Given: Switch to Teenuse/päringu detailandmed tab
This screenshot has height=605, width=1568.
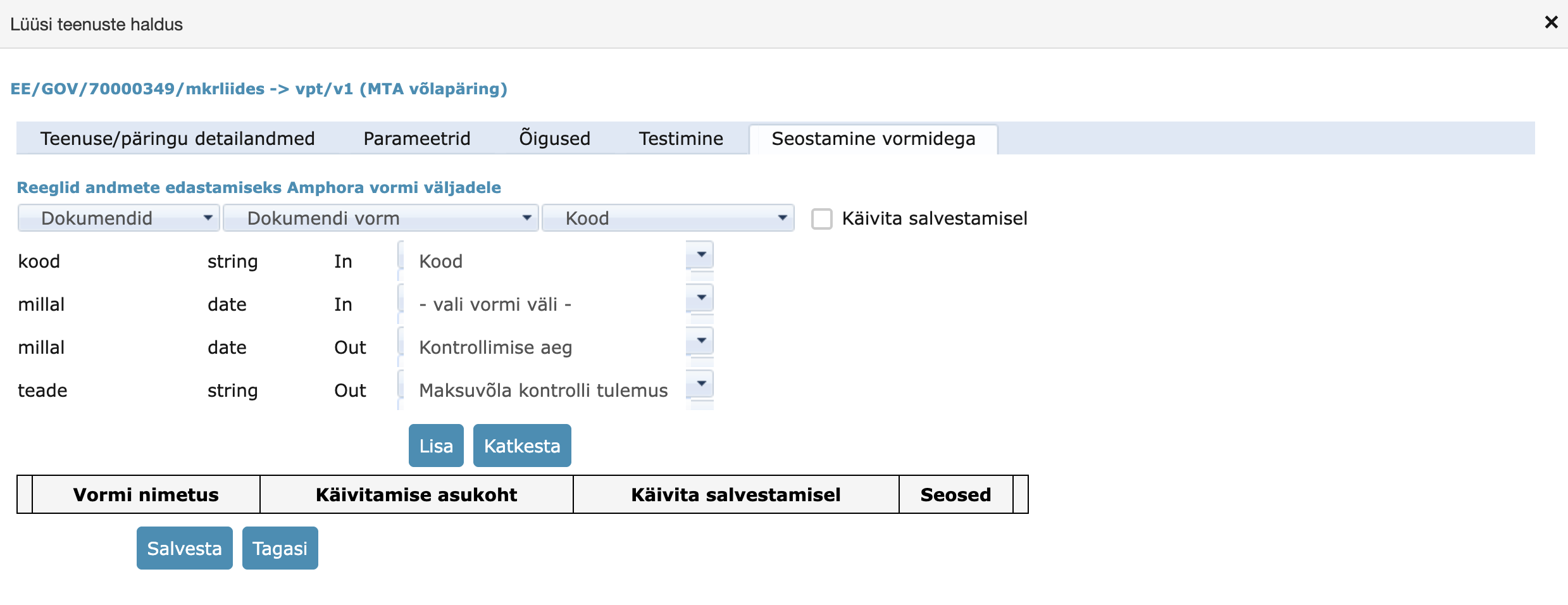Looking at the screenshot, I should coord(178,138).
